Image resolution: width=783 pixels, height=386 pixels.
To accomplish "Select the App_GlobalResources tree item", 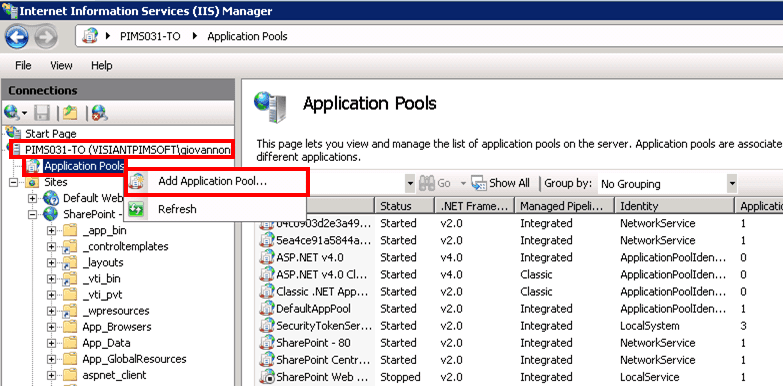I will (x=134, y=359).
